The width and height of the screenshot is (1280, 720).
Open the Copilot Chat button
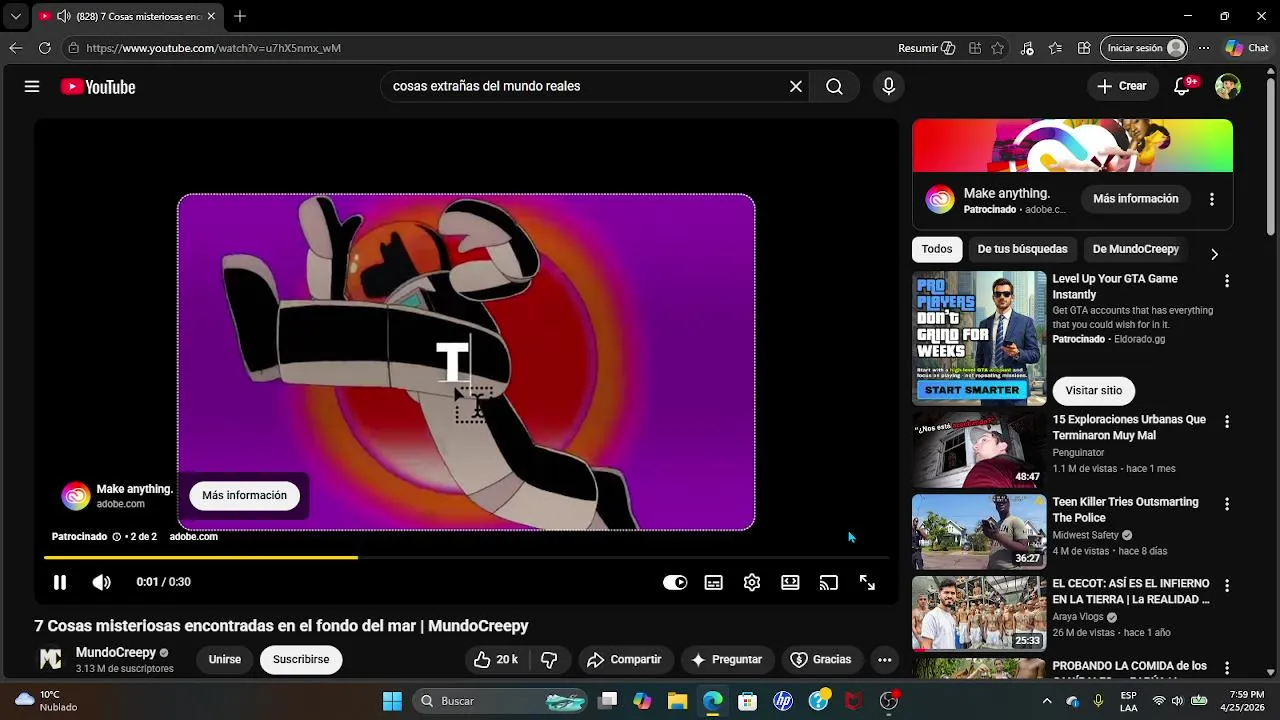[1247, 48]
